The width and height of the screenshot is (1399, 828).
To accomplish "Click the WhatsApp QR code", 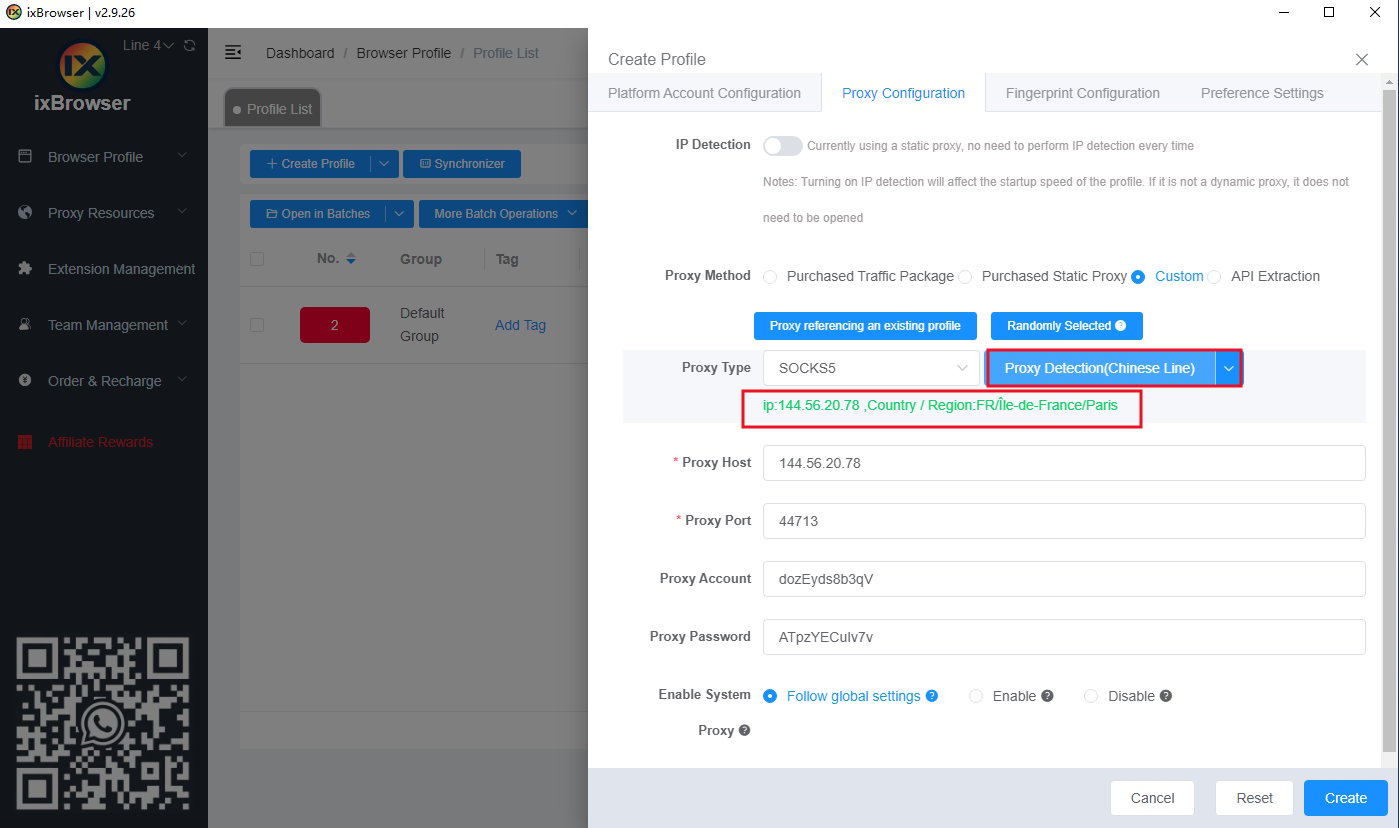I will click(x=103, y=724).
